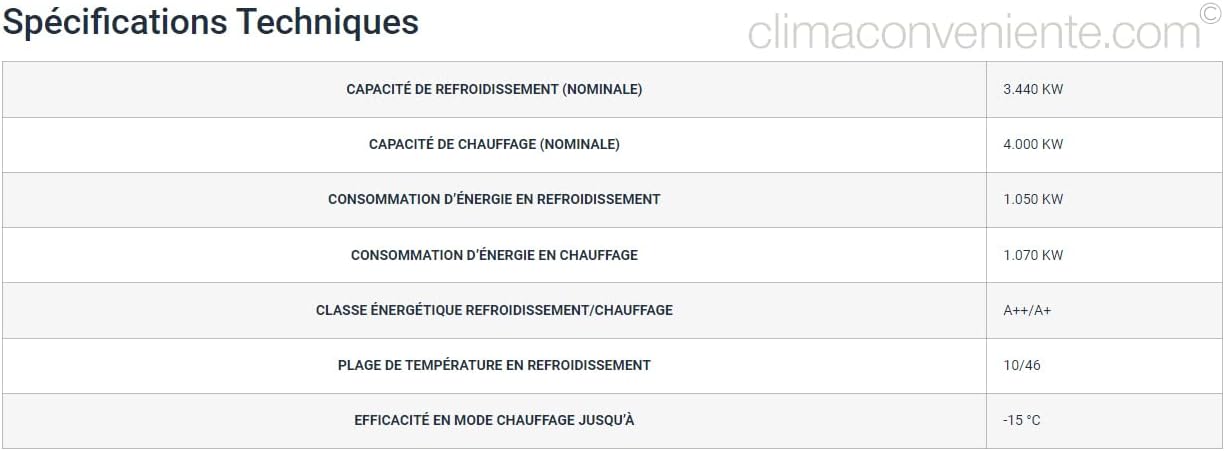Select Classe énergétique refroidissement/chauffage label

494,310
